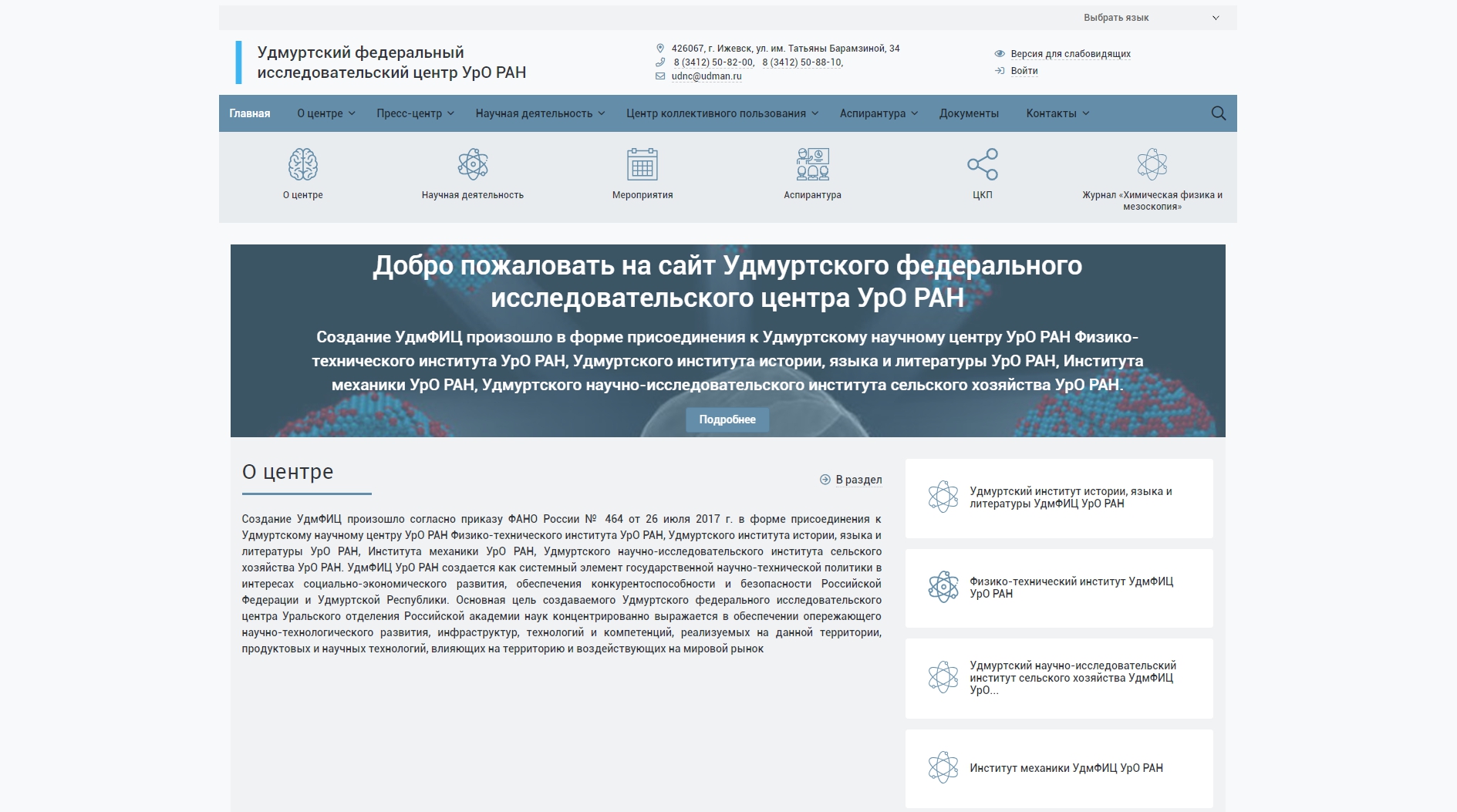Click the envelope icon beside udnc@udman.ru
This screenshot has height=812, width=1457.
659,76
